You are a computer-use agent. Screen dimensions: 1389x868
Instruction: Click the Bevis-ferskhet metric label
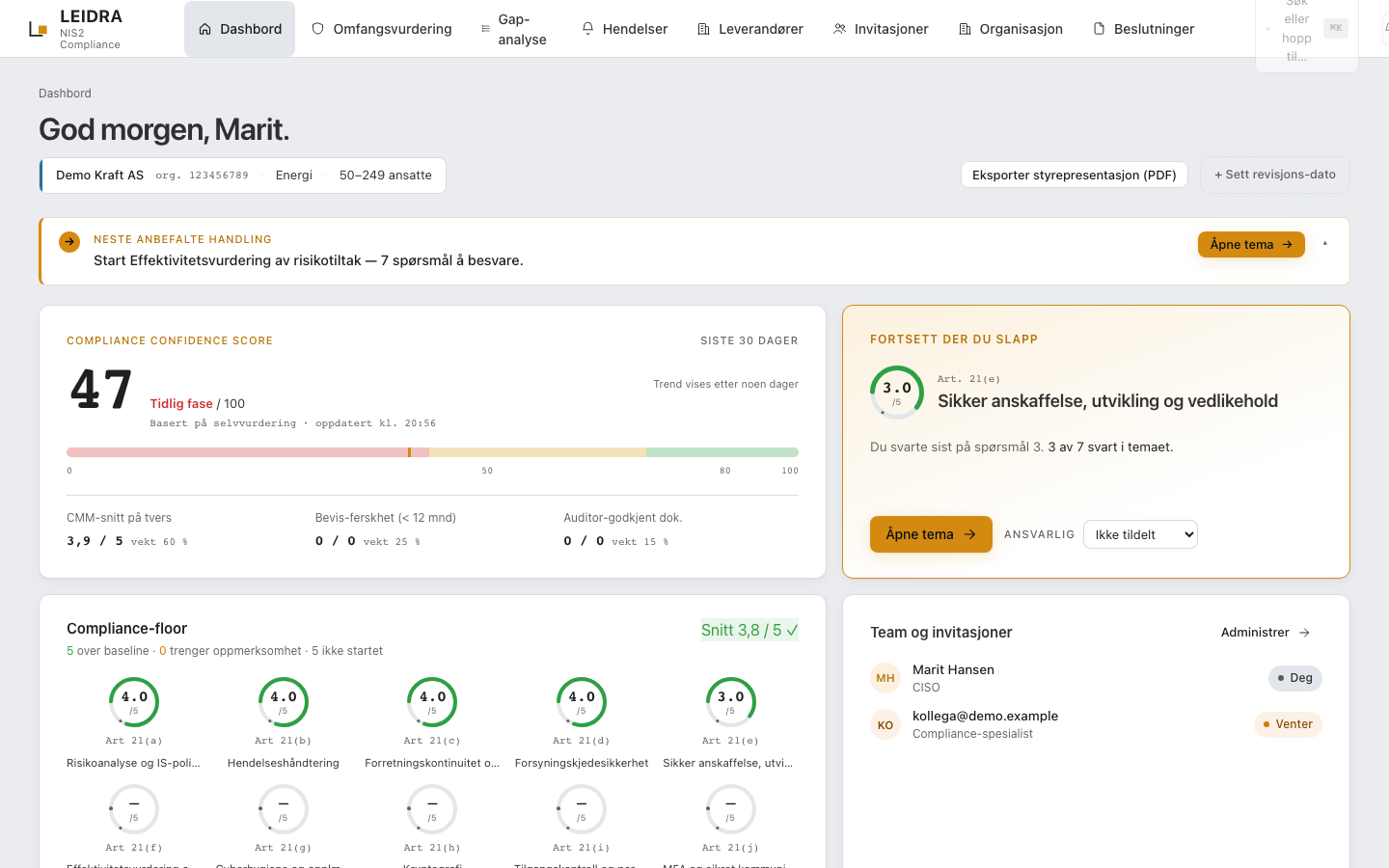tap(385, 518)
